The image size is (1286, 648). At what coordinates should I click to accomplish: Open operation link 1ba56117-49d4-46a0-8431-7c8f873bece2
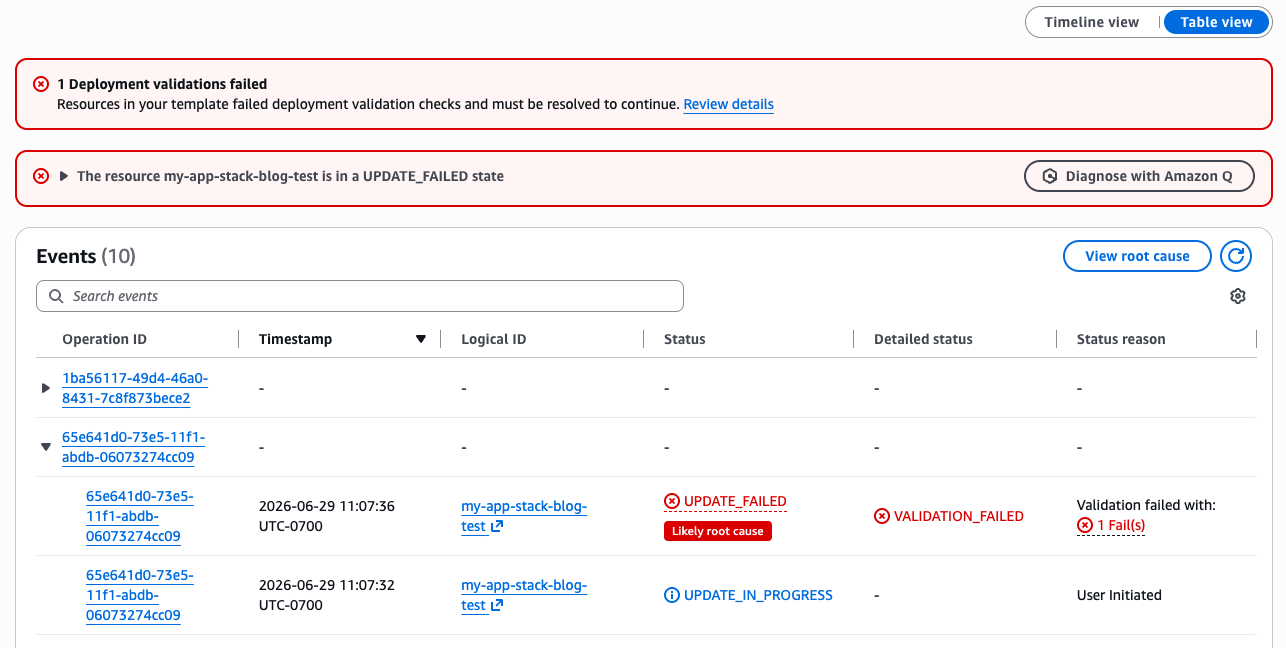tap(135, 388)
